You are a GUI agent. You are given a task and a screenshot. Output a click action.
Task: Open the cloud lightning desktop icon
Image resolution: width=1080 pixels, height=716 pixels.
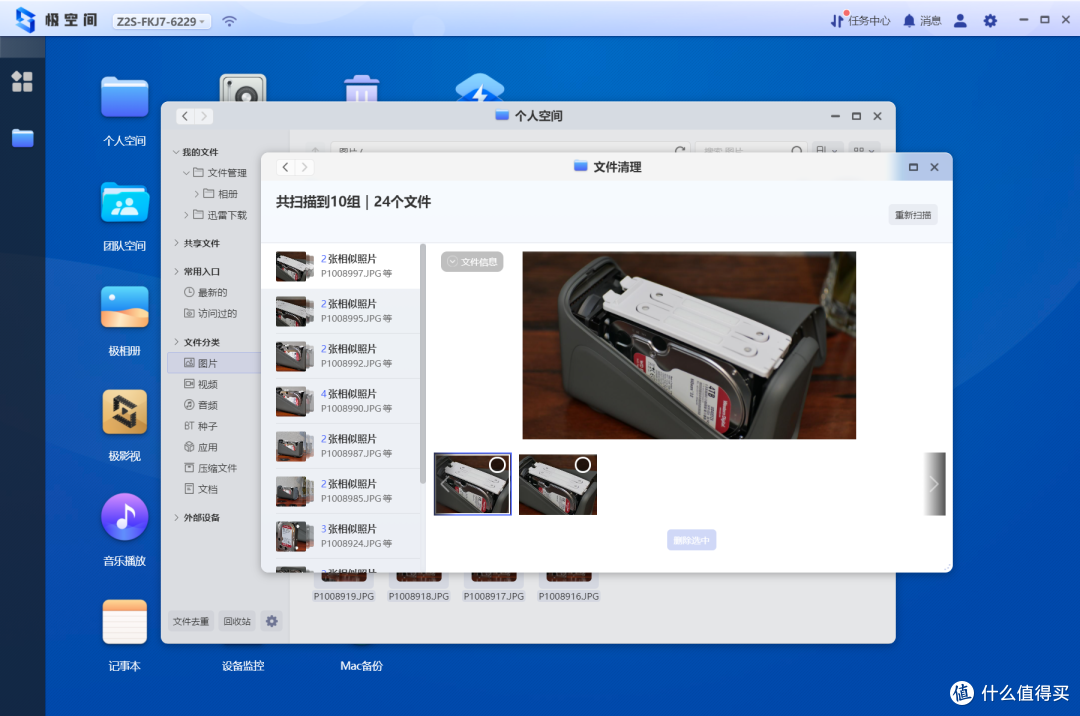coord(479,87)
